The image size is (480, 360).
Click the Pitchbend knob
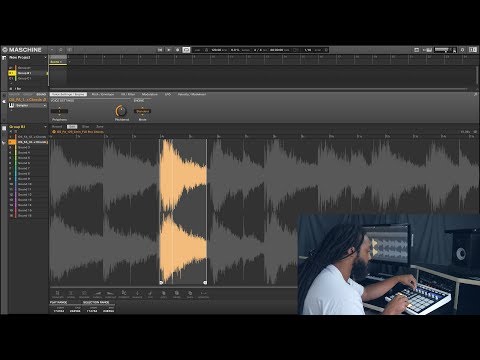point(121,111)
